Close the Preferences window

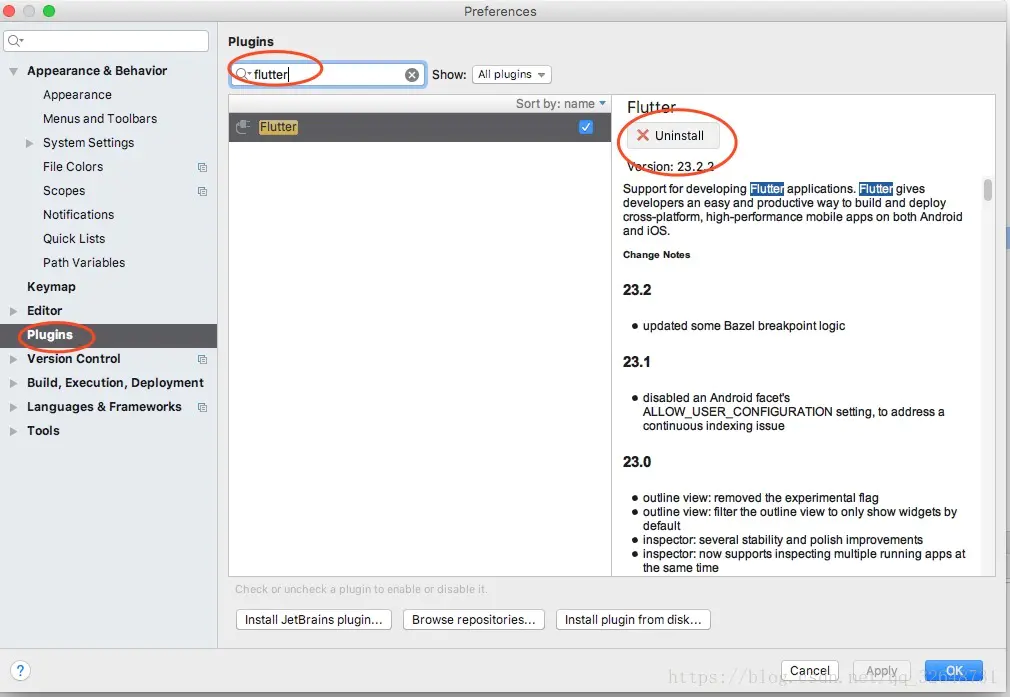click(x=10, y=11)
